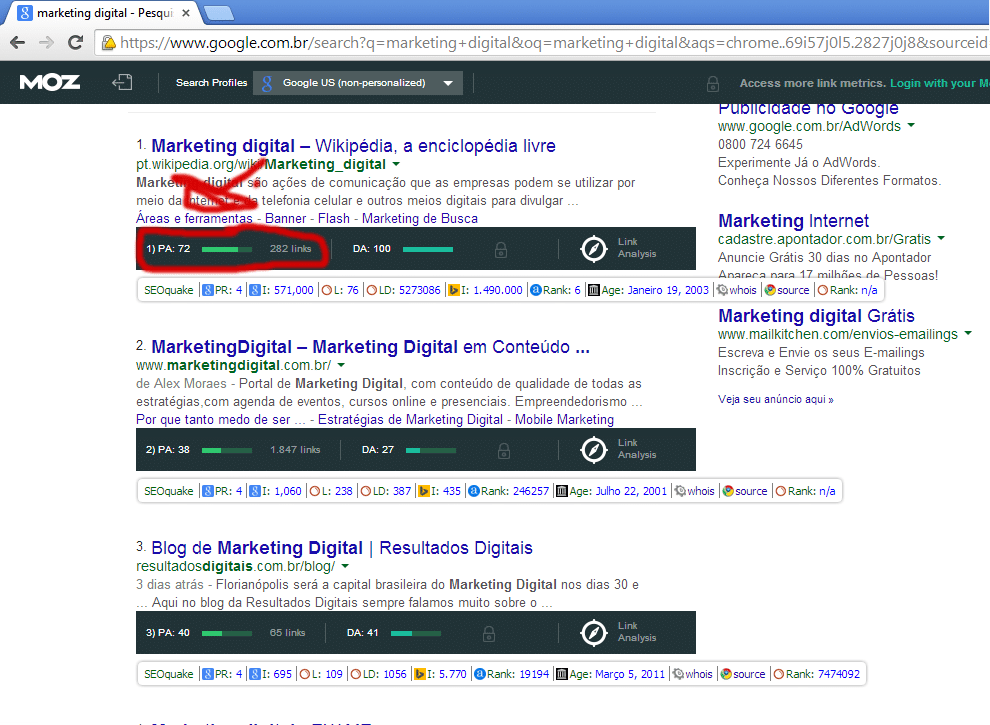Image resolution: width=990 pixels, height=725 pixels.
Task: Click Age: Janeiro 19, 2003 link
Action: [648, 290]
